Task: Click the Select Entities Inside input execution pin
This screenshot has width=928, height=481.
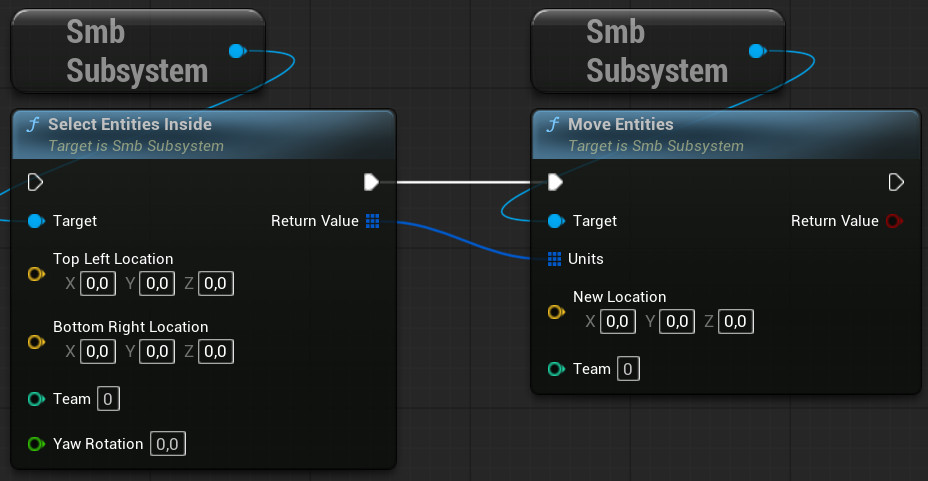Action: pos(36,182)
